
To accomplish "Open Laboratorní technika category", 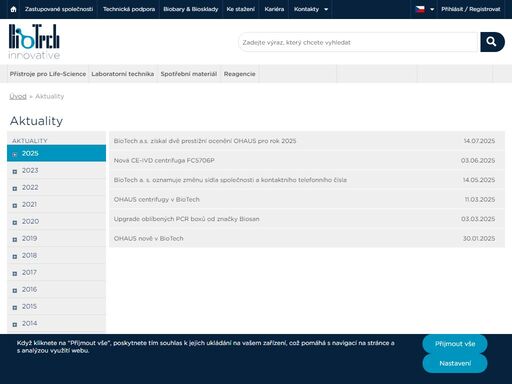I will [123, 74].
